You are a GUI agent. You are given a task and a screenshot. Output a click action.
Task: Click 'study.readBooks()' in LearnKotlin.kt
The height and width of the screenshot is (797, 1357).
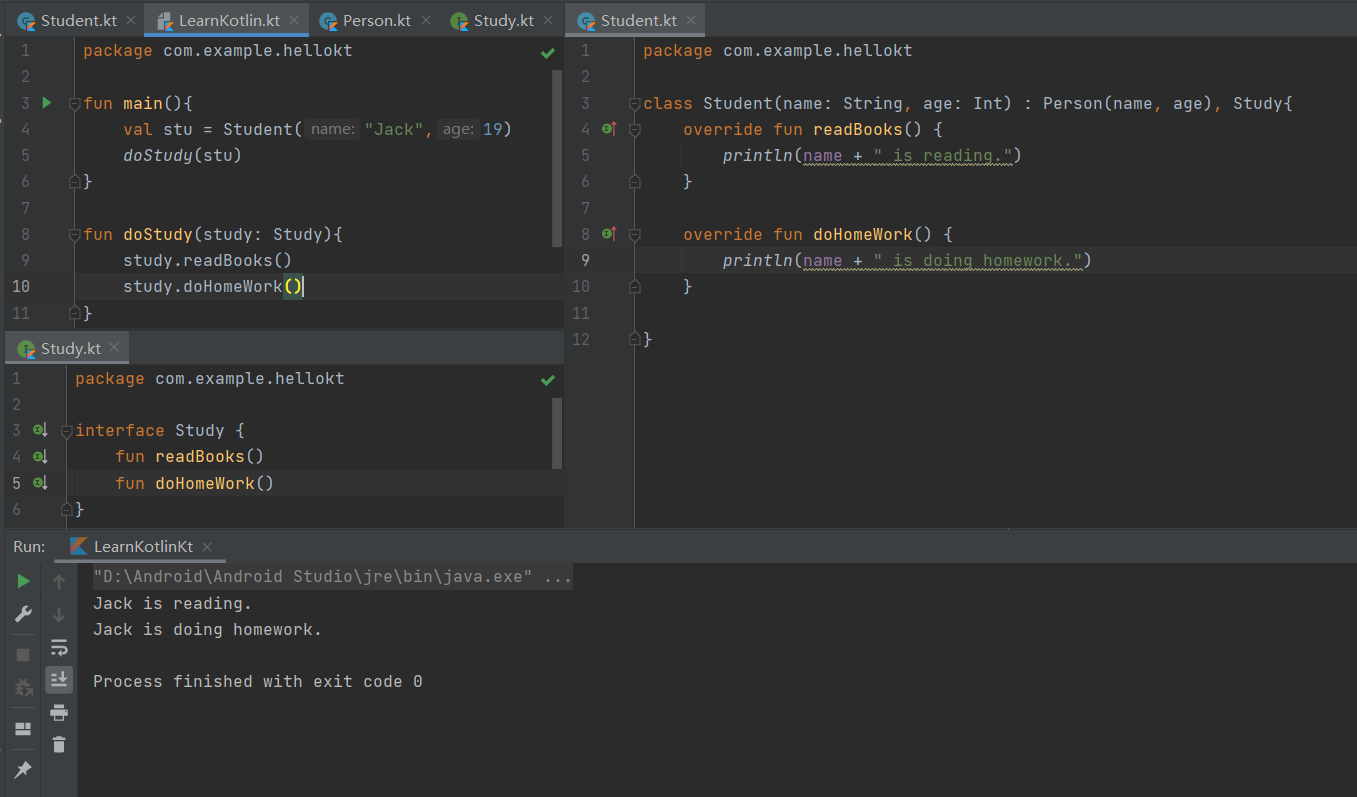tap(208, 260)
